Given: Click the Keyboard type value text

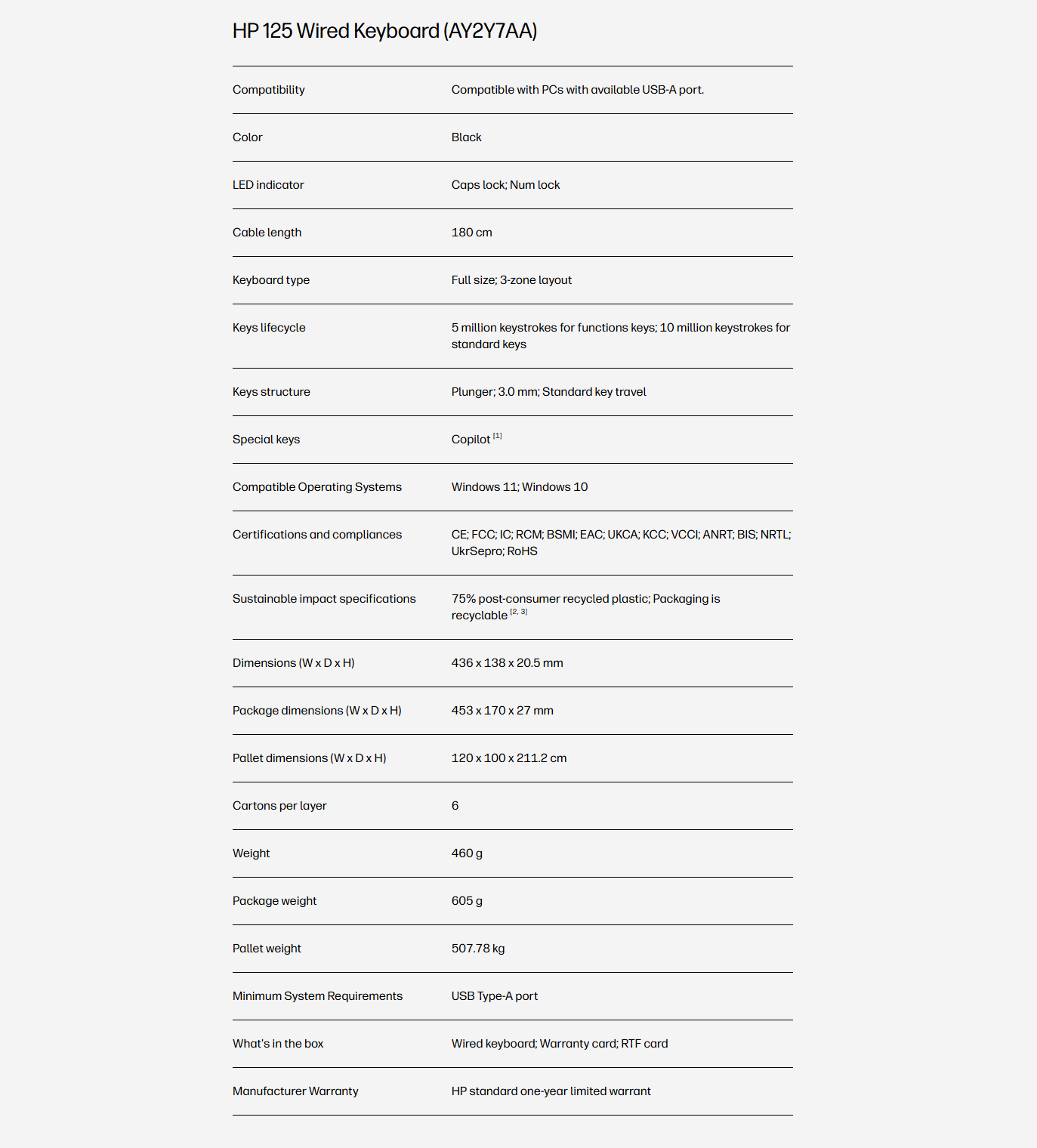Looking at the screenshot, I should point(511,280).
